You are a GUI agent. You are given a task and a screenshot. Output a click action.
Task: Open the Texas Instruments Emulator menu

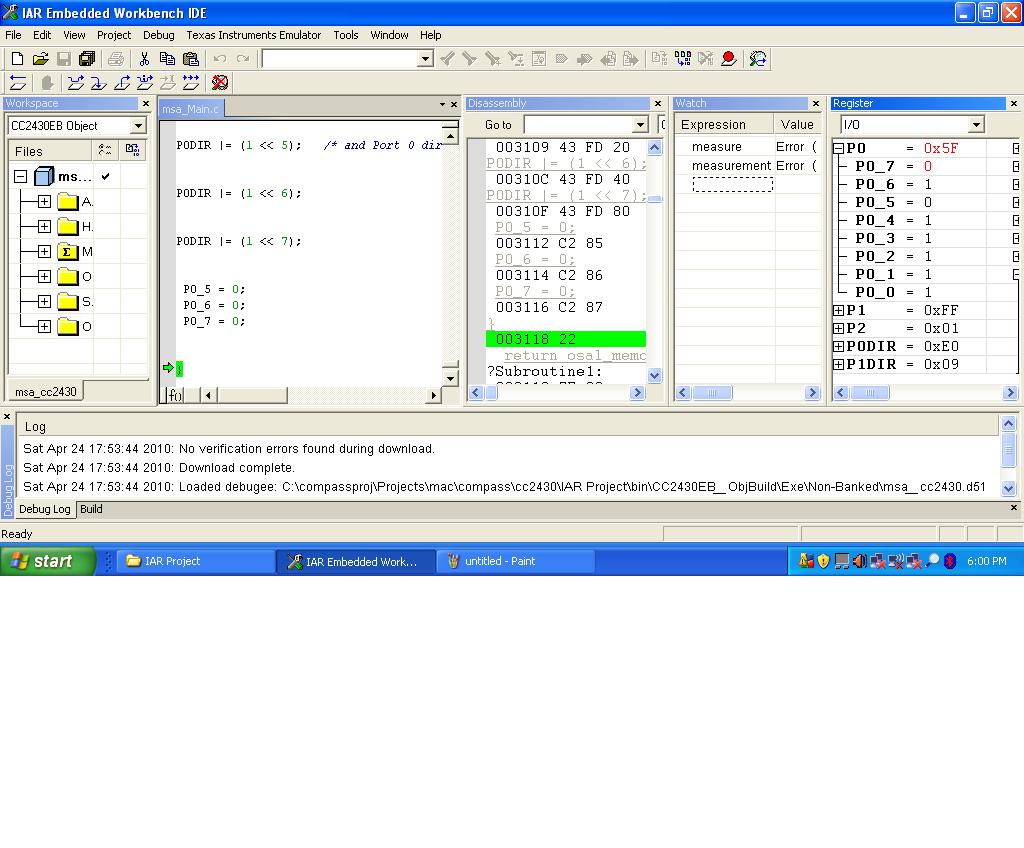coord(253,35)
